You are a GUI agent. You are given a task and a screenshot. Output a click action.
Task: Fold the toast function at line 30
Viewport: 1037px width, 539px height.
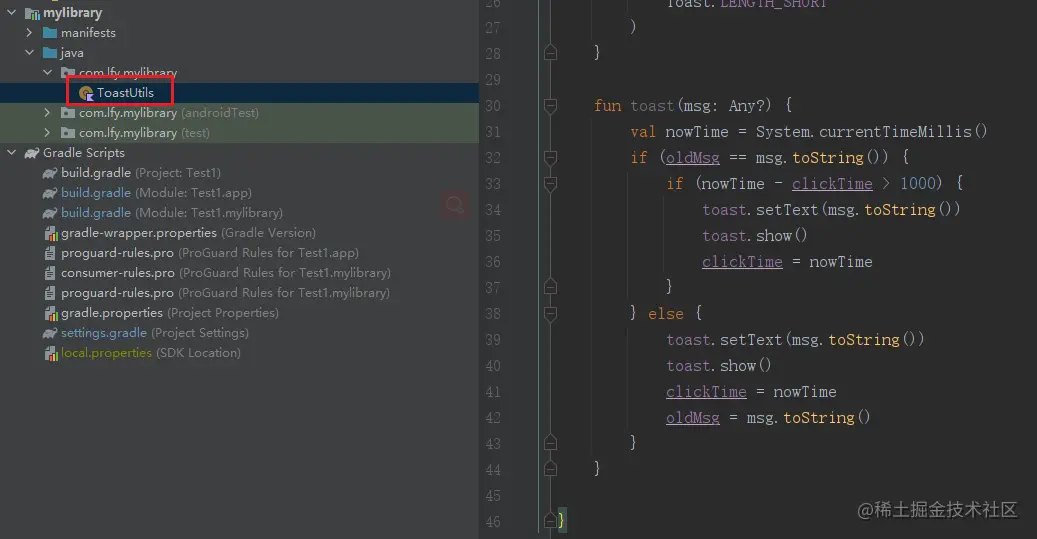pyautogui.click(x=550, y=105)
